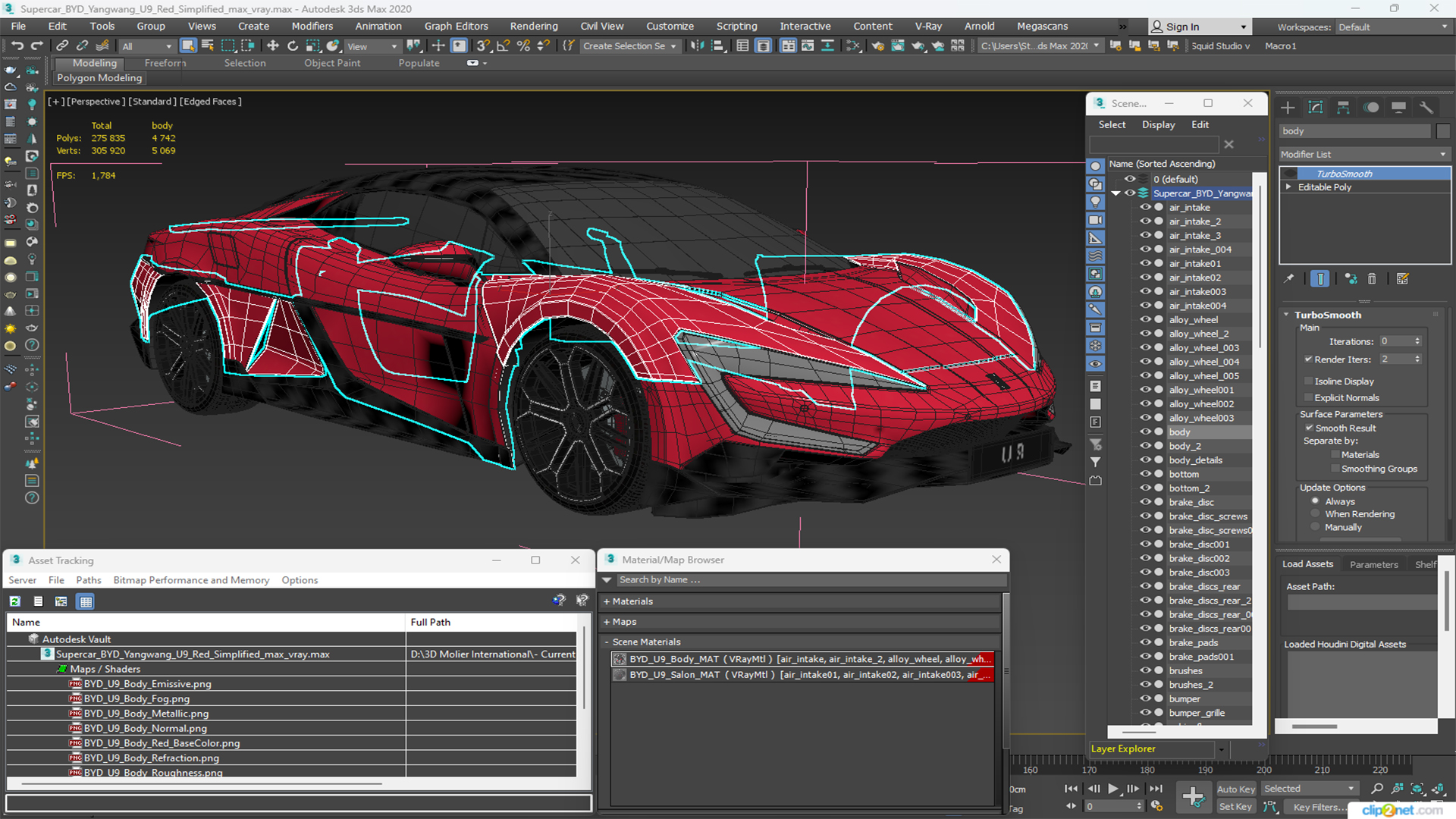This screenshot has width=1456, height=819.
Task: Open the Workspaces Default dropdown
Action: coord(1392,27)
